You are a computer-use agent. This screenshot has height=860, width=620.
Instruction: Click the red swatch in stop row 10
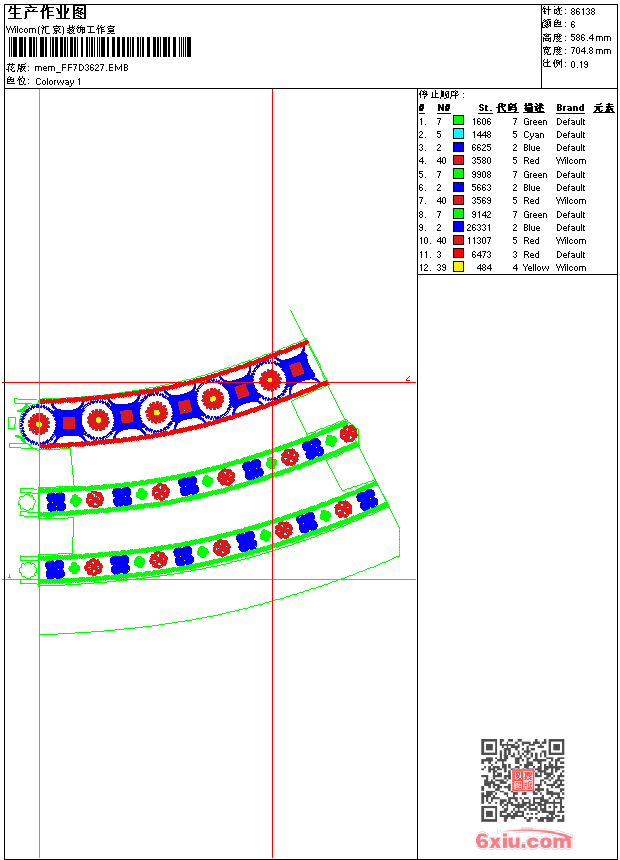coord(458,240)
